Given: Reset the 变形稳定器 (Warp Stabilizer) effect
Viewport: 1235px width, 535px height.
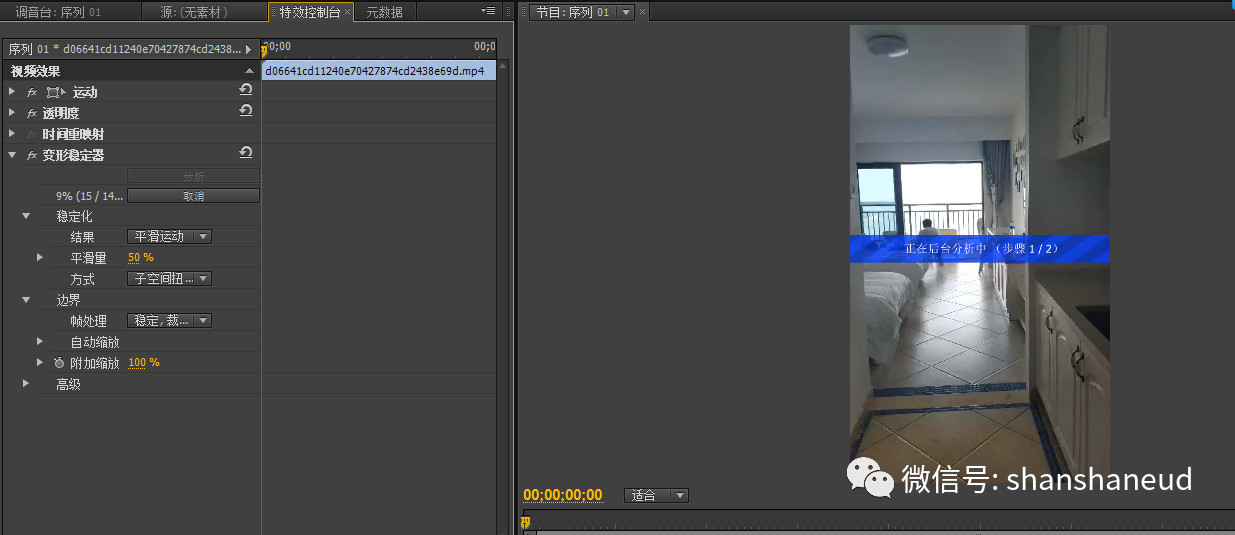Looking at the screenshot, I should pos(245,153).
